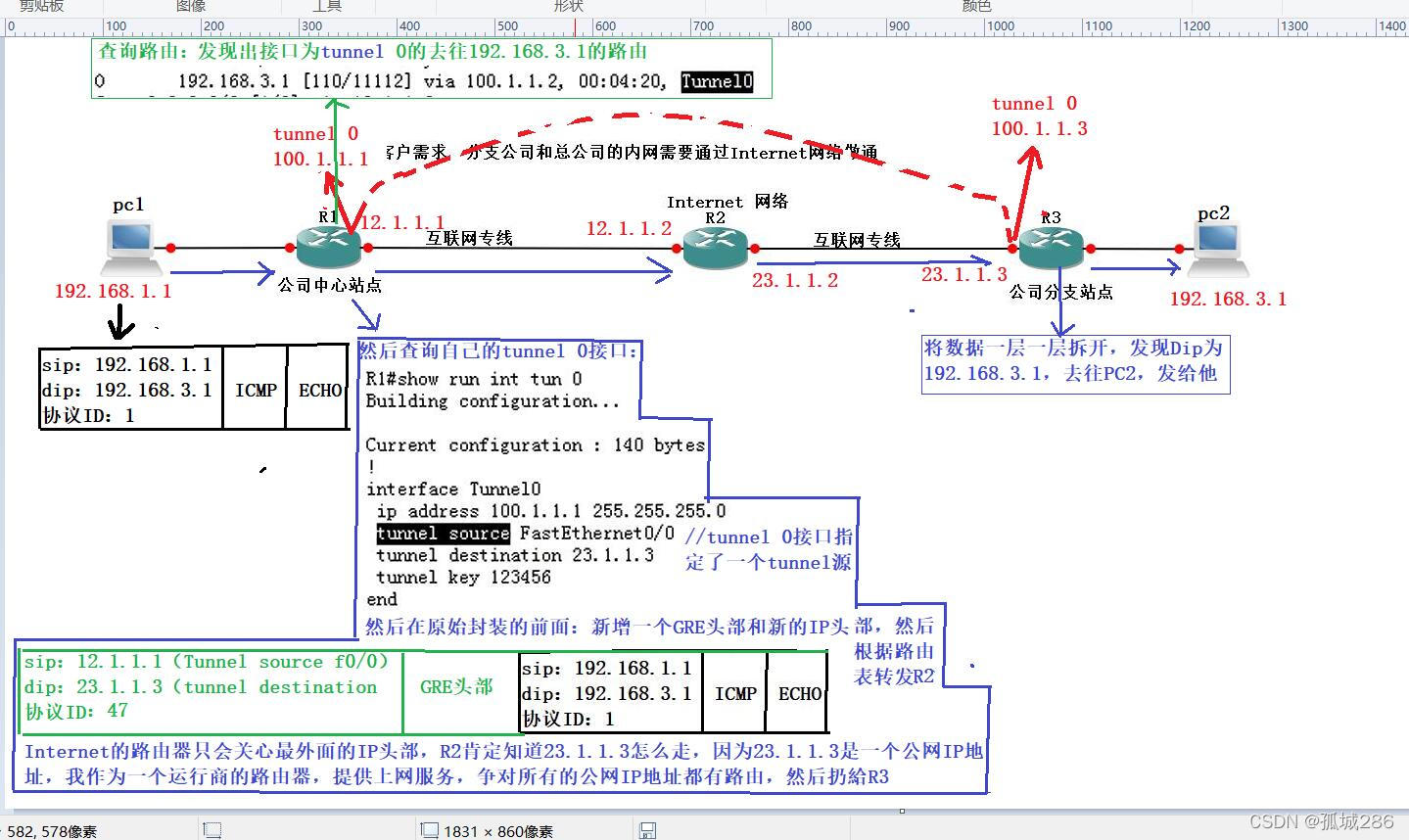Click the canvas dimensions icon beside 1831 × 860
1409x840 pixels.
(429, 830)
